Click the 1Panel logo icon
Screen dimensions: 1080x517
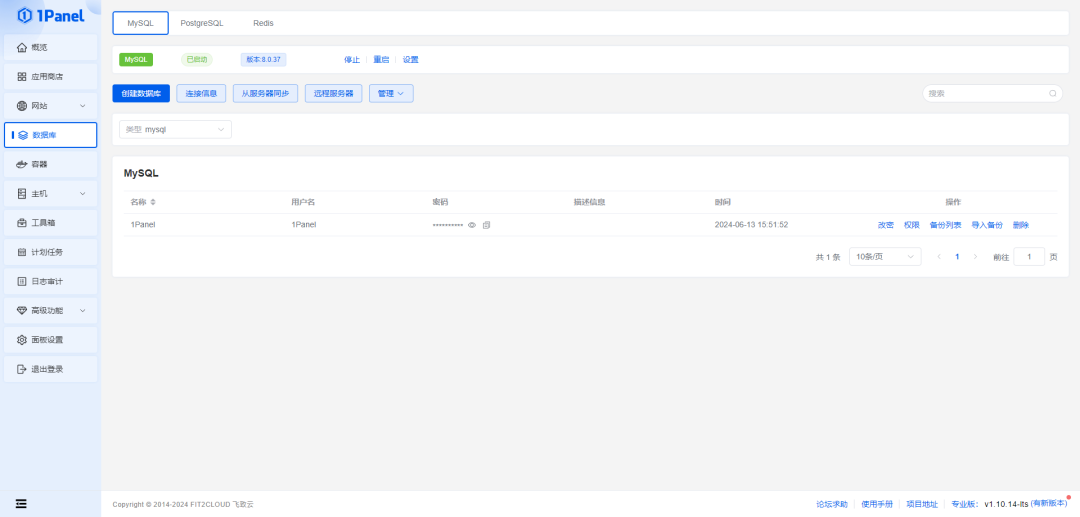point(25,14)
